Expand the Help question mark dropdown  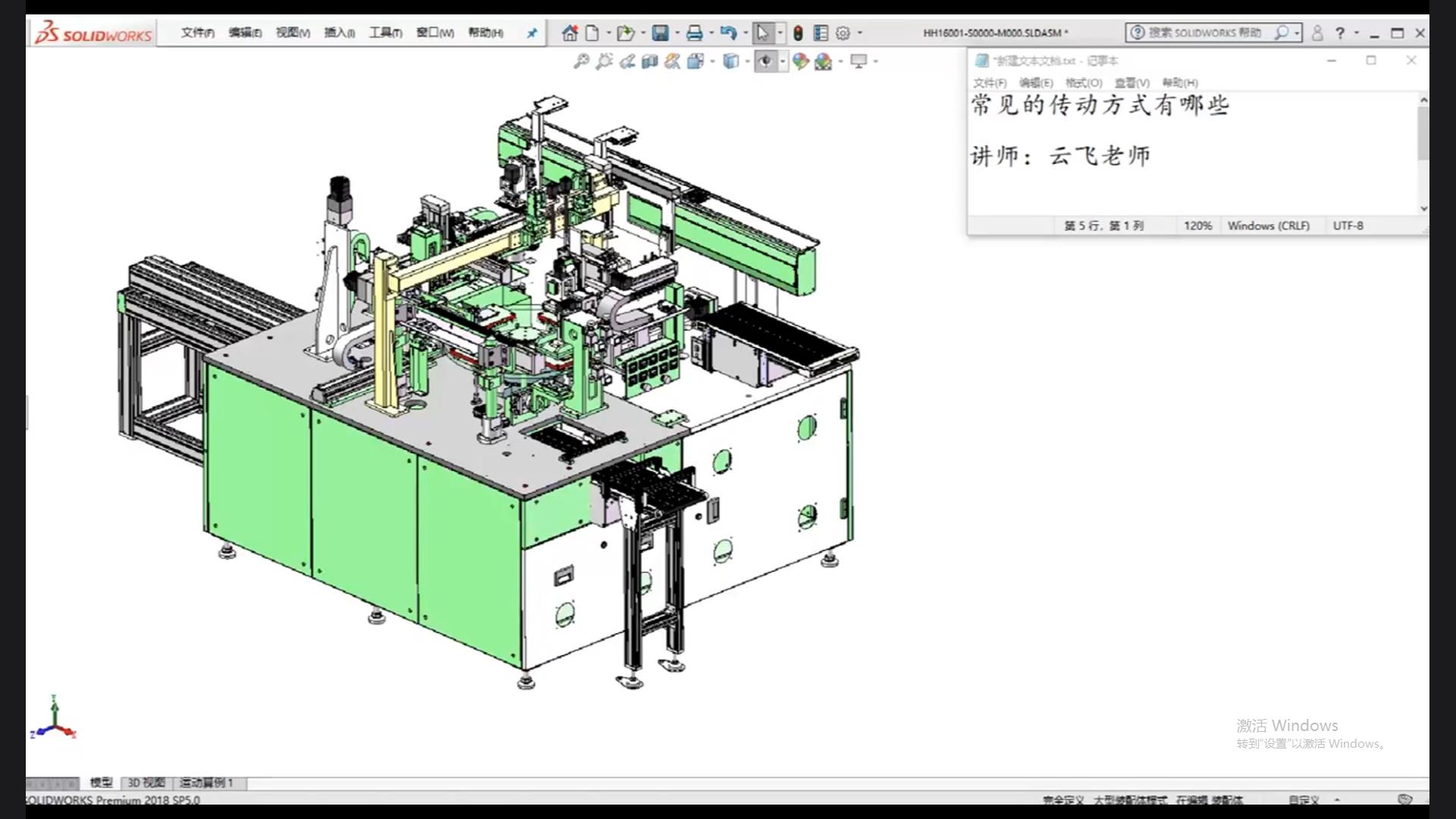(1357, 33)
